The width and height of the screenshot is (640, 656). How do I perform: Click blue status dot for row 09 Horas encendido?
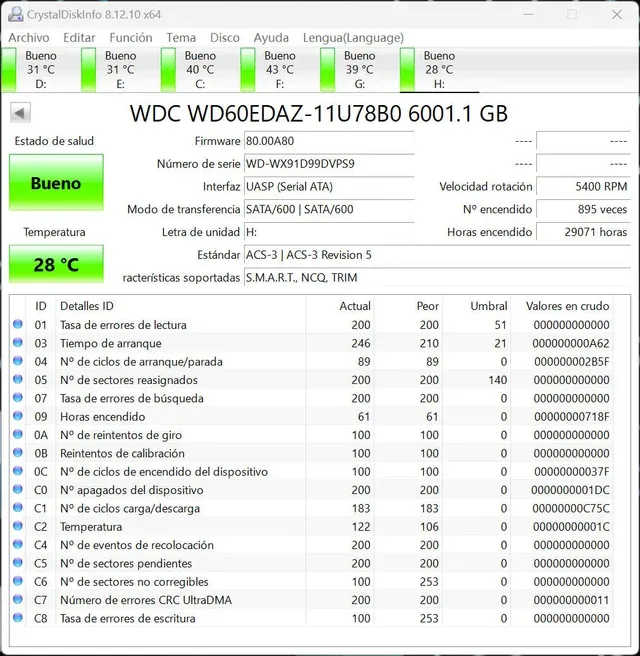[18, 416]
